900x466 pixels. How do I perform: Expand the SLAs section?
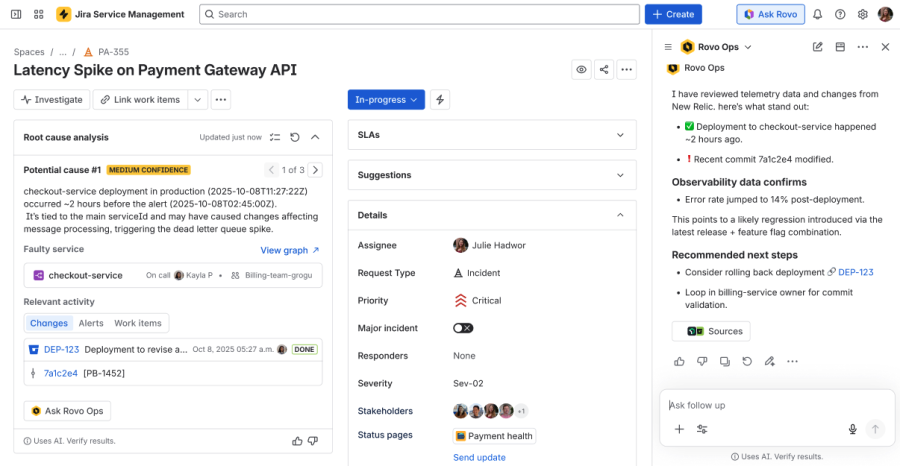click(492, 134)
